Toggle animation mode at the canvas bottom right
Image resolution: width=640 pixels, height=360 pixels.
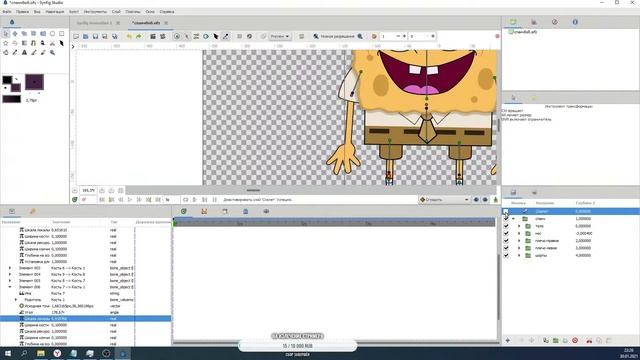tap(496, 200)
